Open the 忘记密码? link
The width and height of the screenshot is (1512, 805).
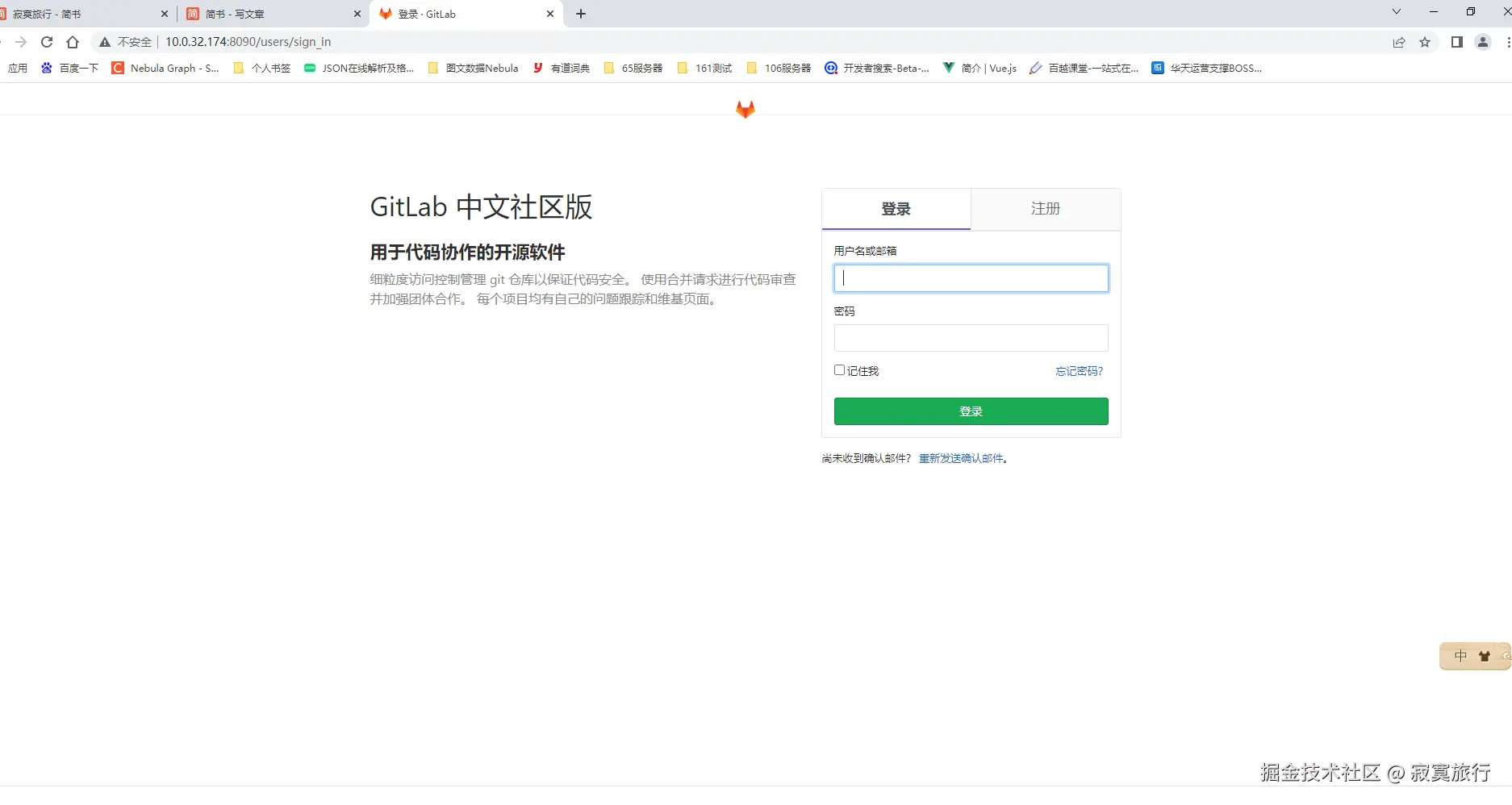pos(1079,371)
